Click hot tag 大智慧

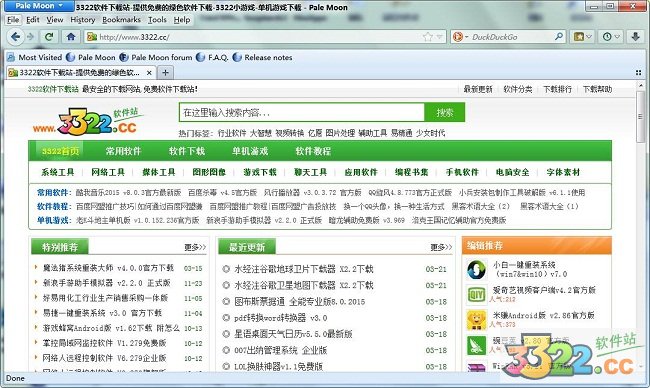pyautogui.click(x=260, y=133)
